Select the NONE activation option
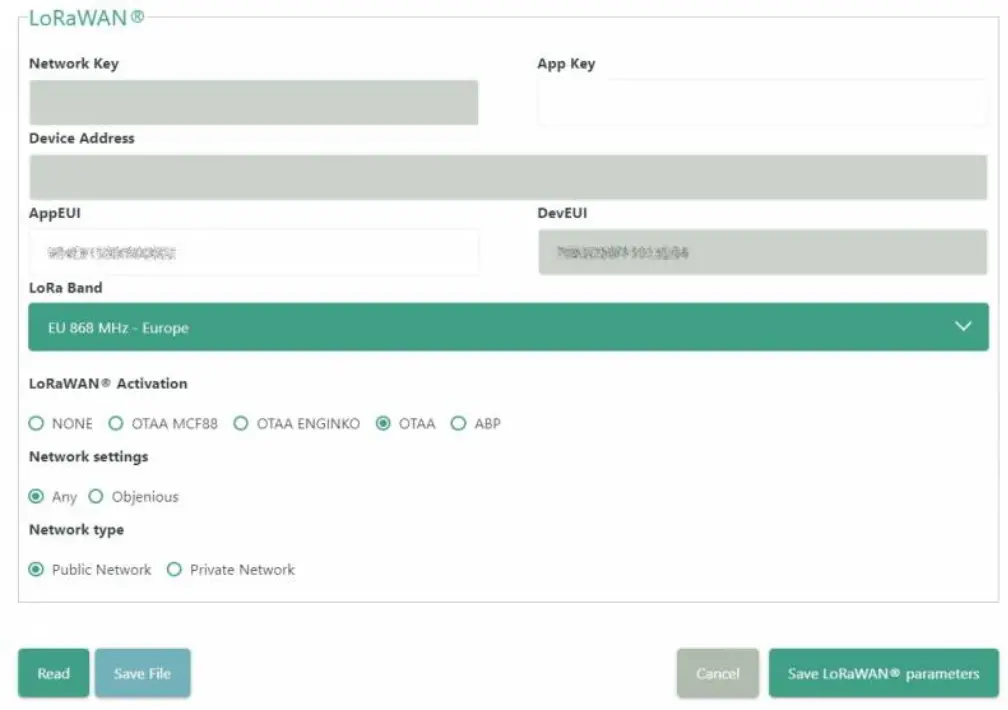 (x=36, y=423)
